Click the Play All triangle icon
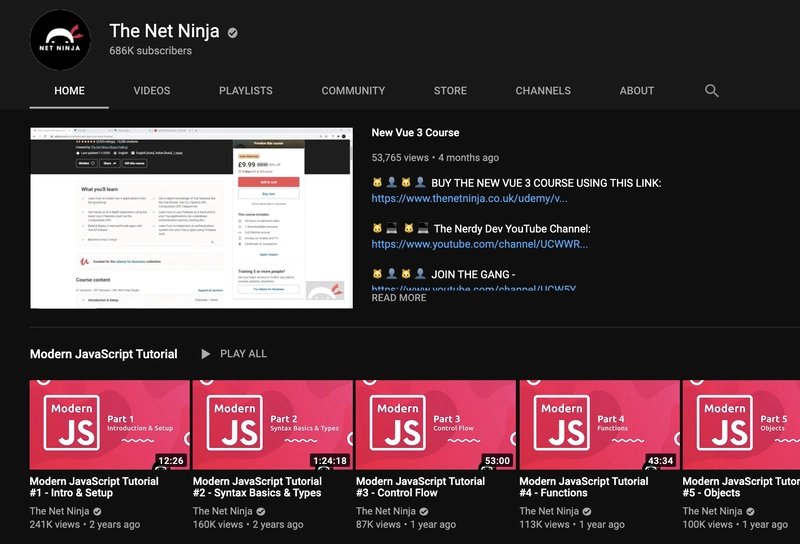The width and height of the screenshot is (800, 544). click(206, 354)
